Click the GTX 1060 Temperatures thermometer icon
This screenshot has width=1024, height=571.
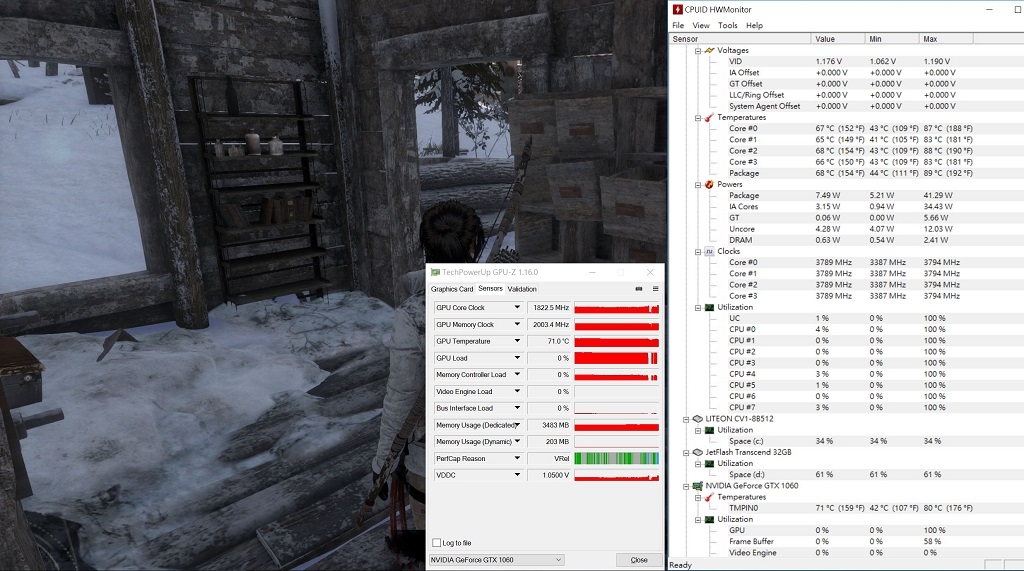(x=709, y=497)
